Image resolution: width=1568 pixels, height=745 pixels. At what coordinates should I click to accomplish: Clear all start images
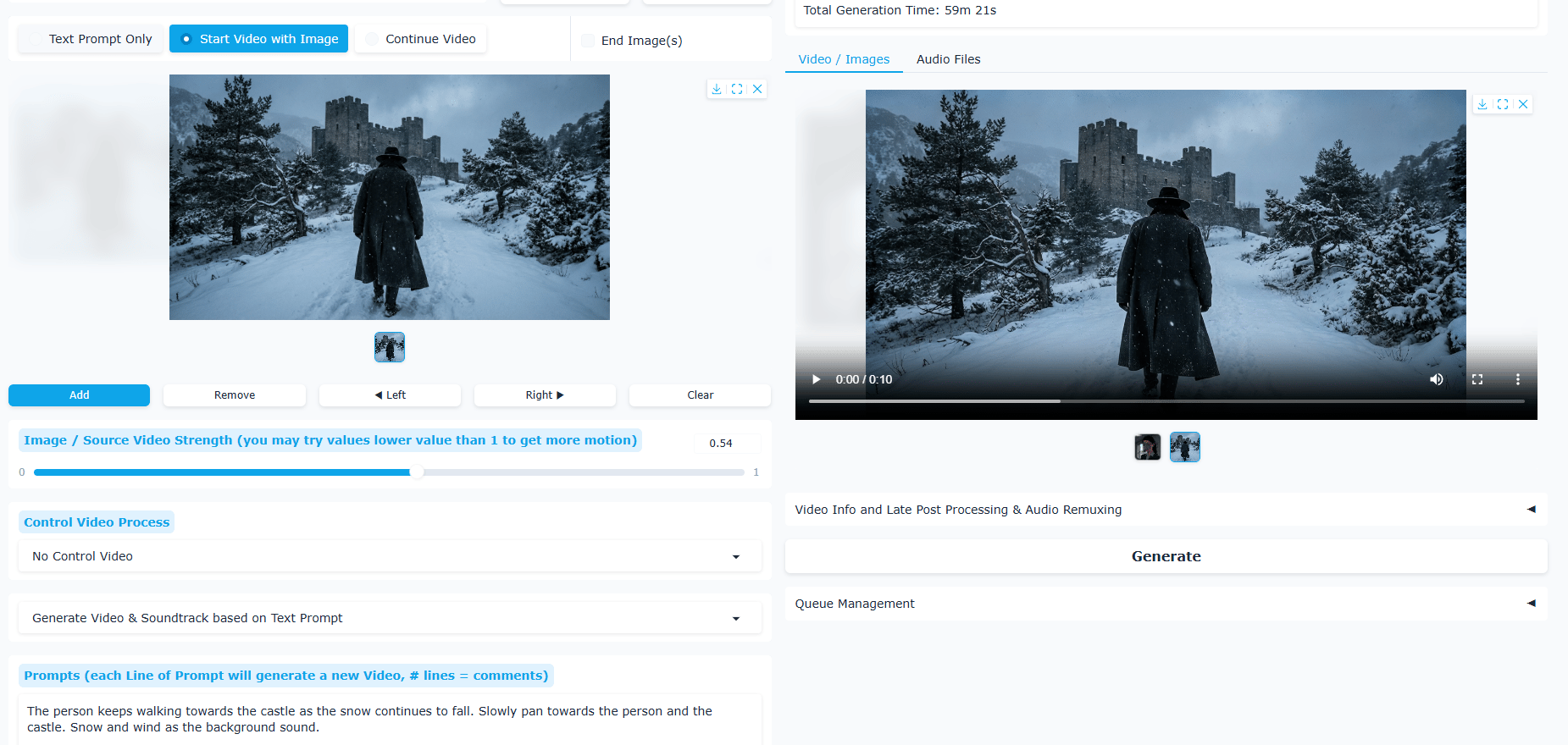coord(700,395)
